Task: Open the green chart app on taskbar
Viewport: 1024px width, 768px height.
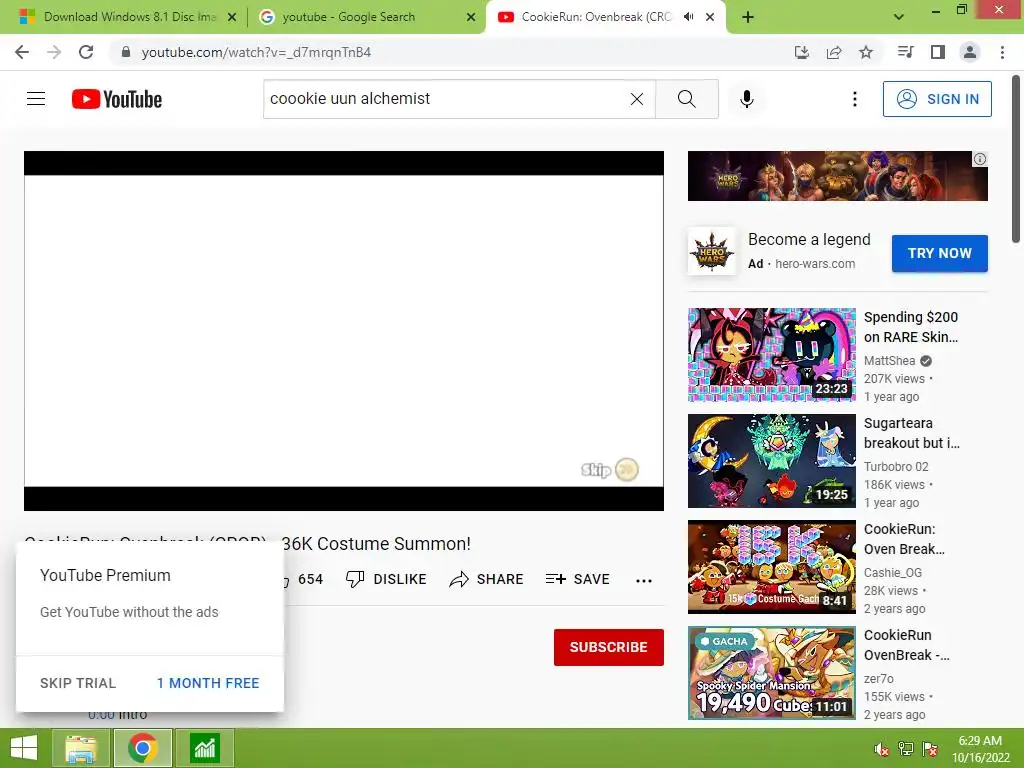Action: [205, 748]
